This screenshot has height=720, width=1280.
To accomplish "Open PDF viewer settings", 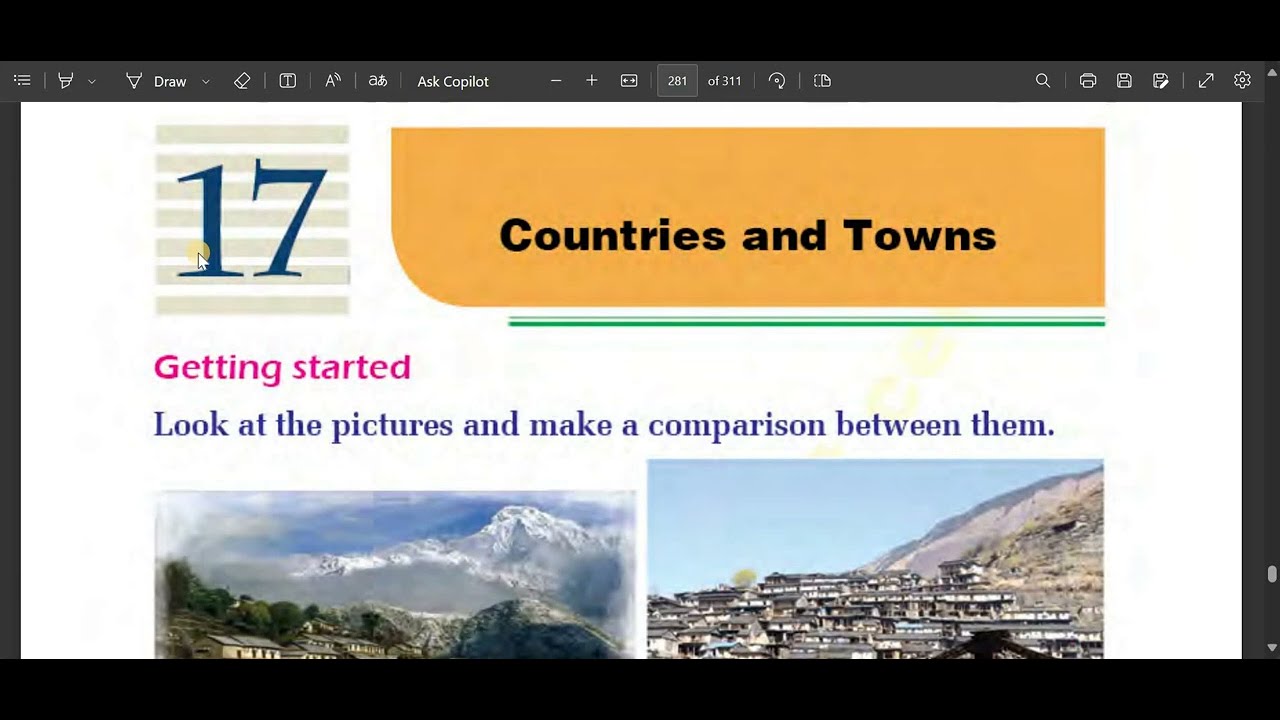I will [x=1242, y=81].
